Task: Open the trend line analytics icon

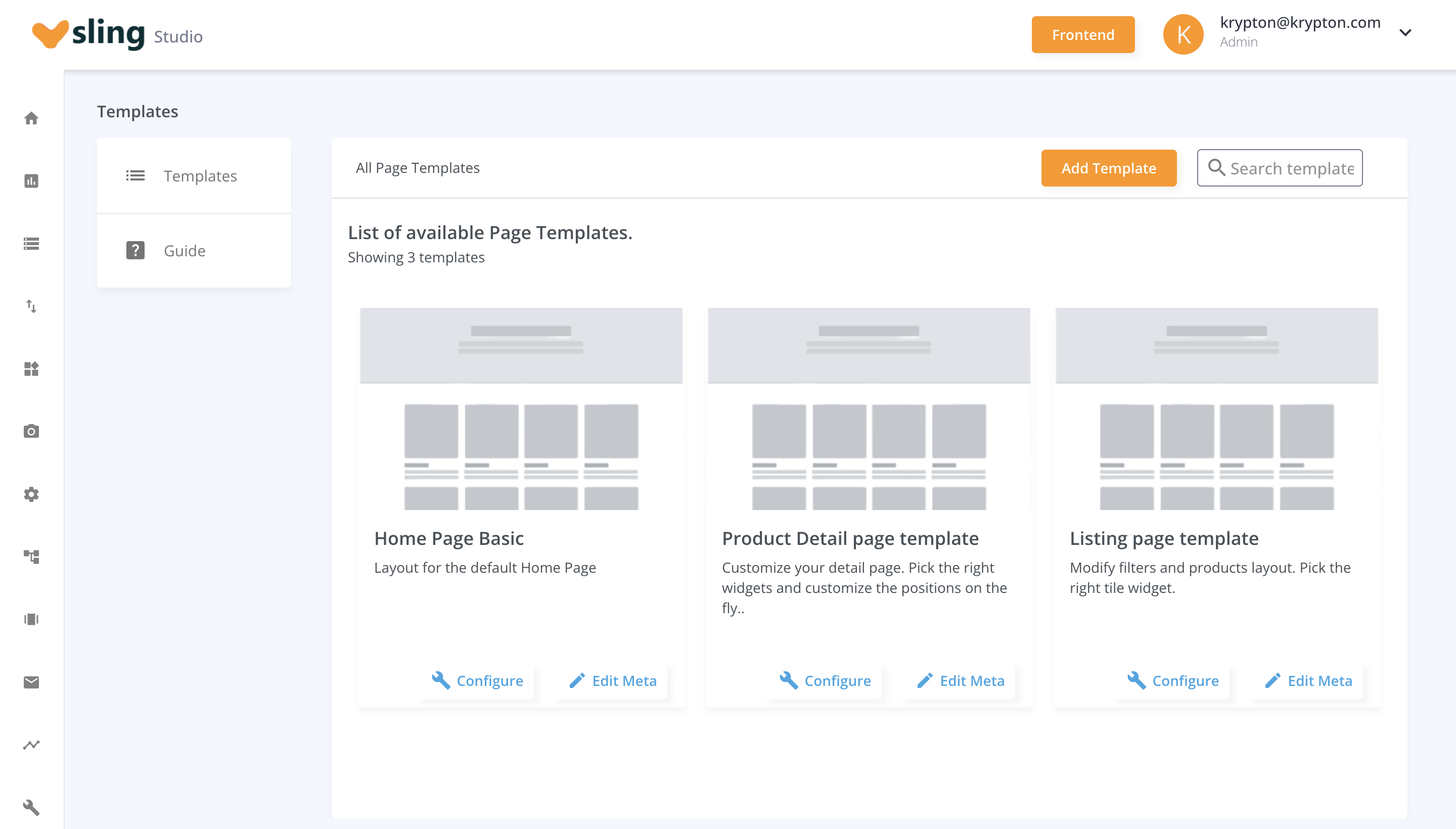Action: point(31,745)
